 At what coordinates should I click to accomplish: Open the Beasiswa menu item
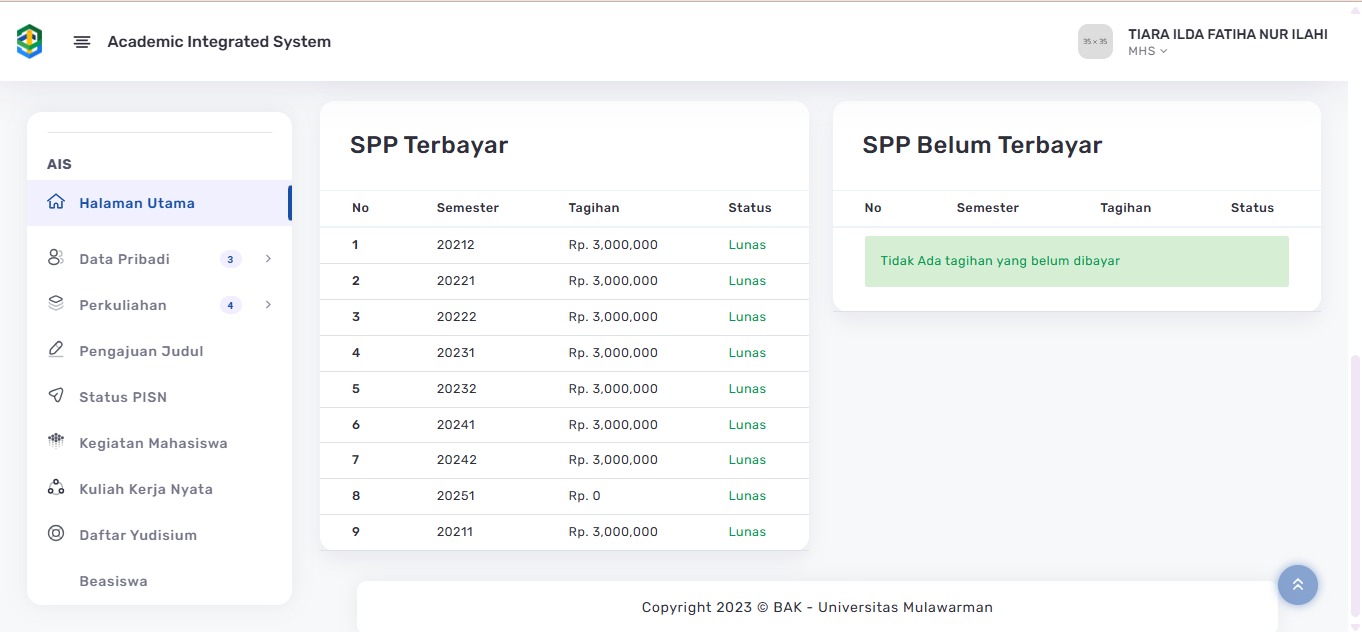[113, 581]
